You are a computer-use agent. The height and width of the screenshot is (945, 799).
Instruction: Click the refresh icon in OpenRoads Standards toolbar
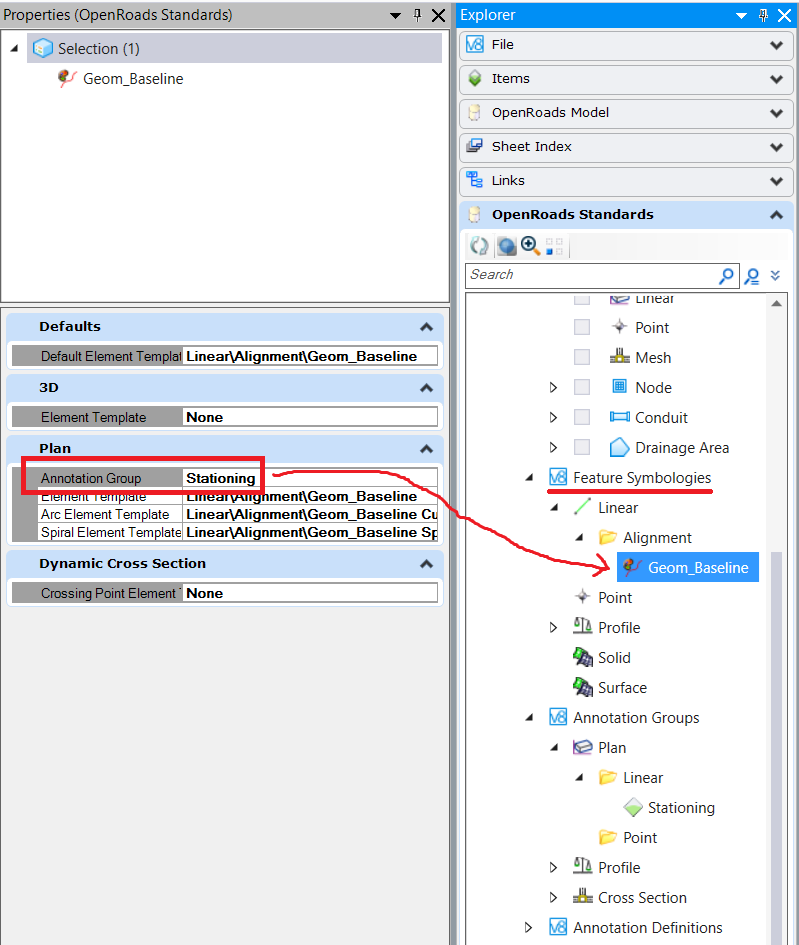[x=480, y=245]
